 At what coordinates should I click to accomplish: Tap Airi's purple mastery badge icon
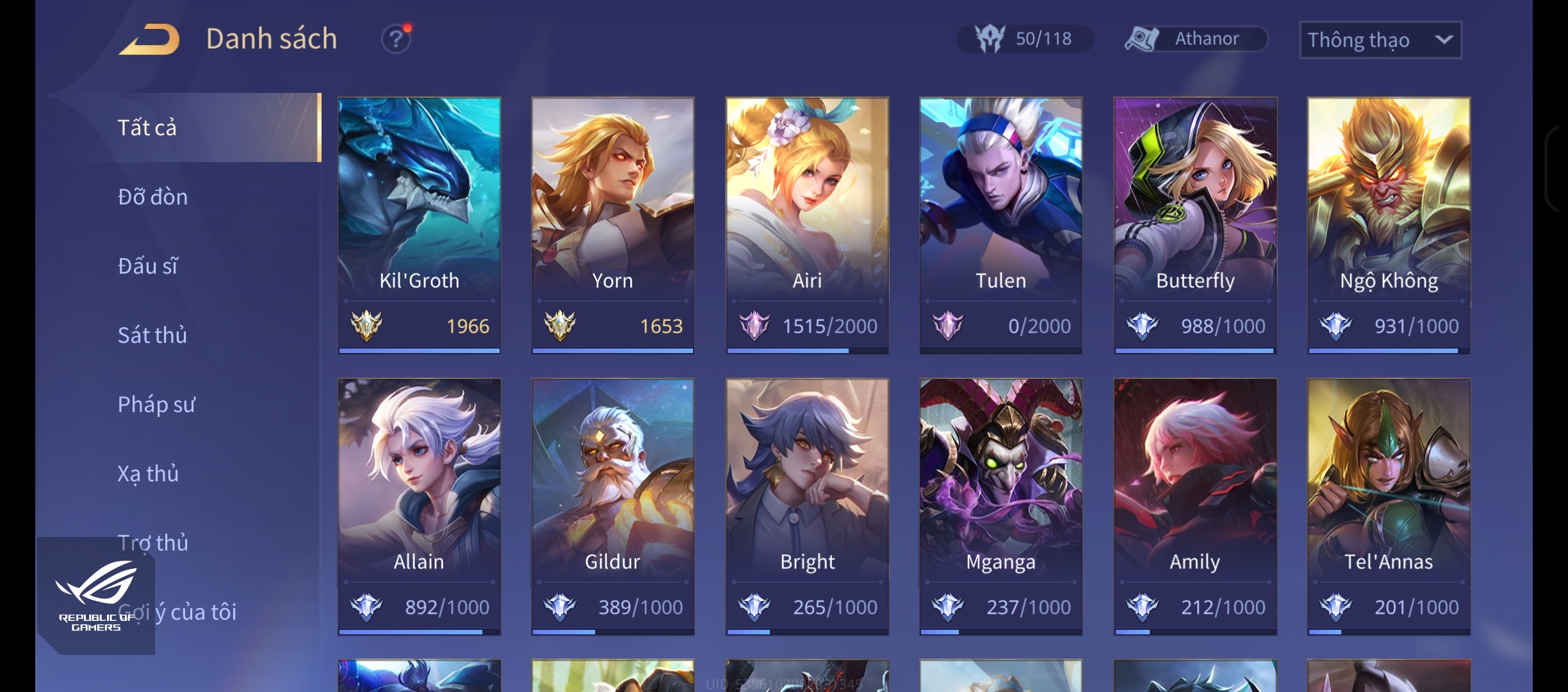(x=754, y=325)
